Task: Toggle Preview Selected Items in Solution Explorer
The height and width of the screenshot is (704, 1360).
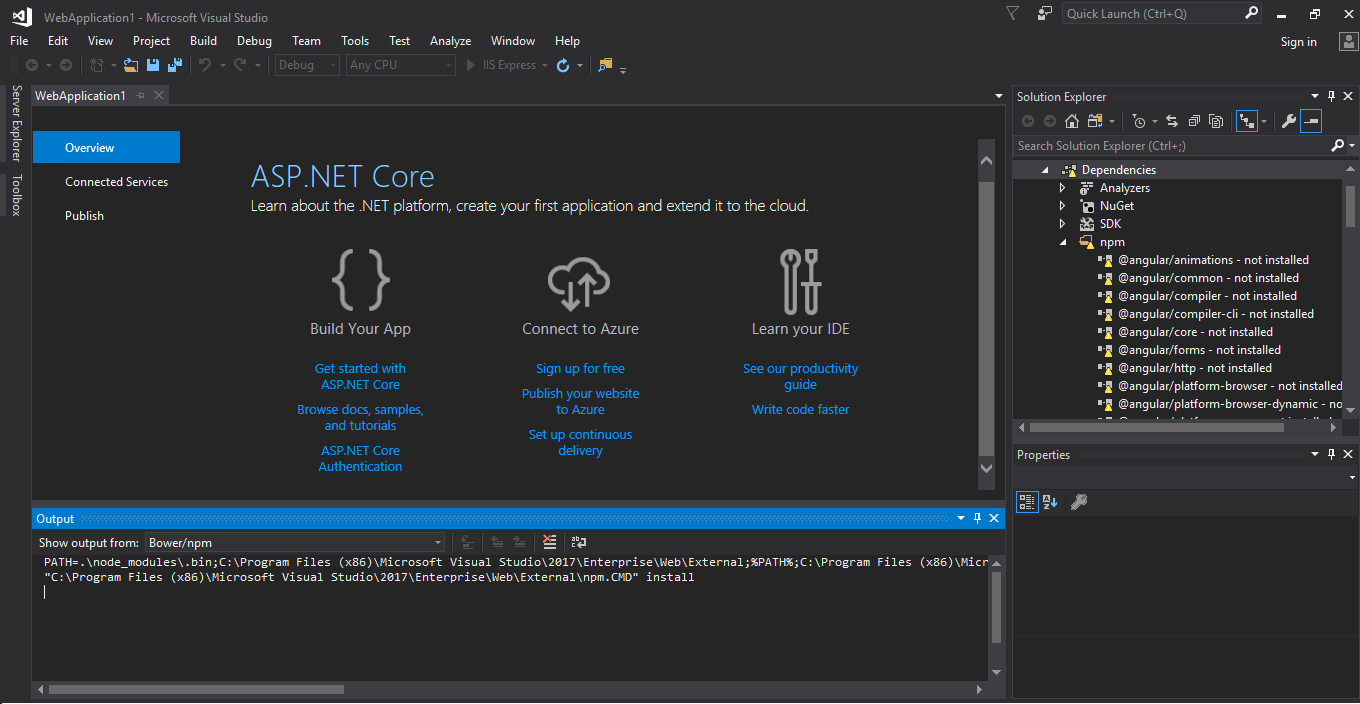Action: [x=1311, y=121]
